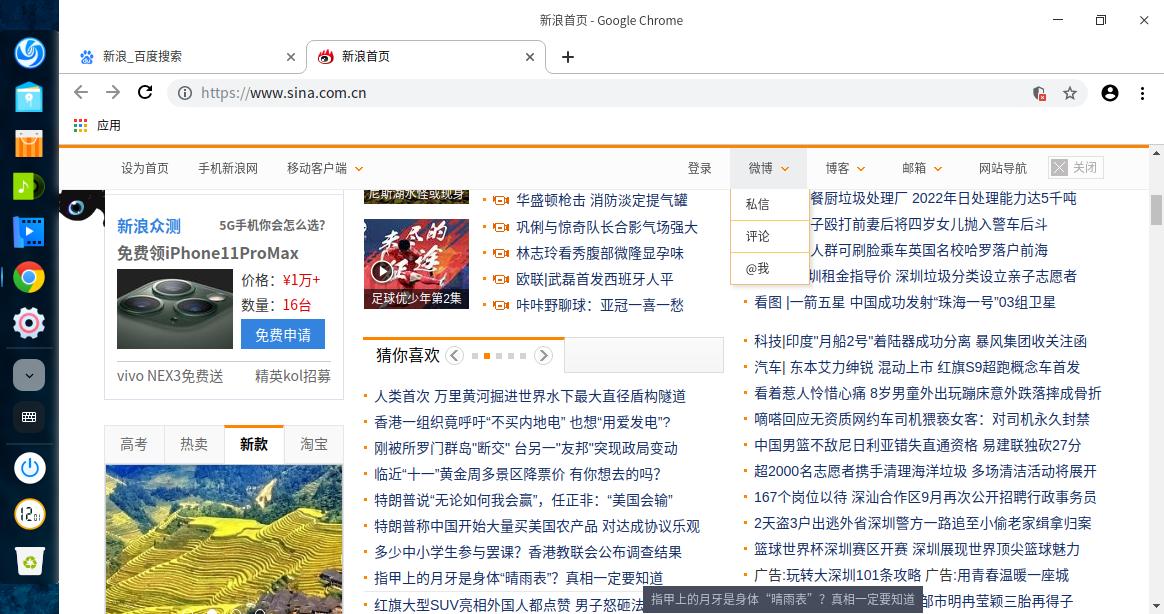Click the 应用 apps grid icon
1164x614 pixels.
coord(78,125)
